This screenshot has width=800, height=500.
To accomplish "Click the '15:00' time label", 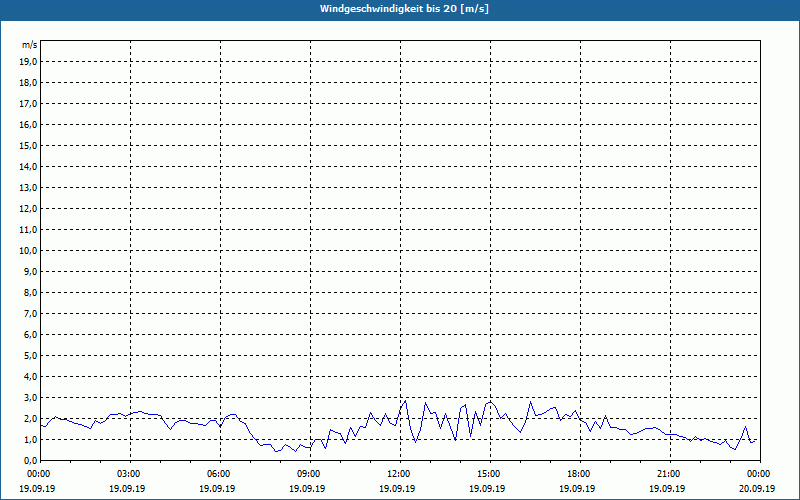I will [x=490, y=474].
